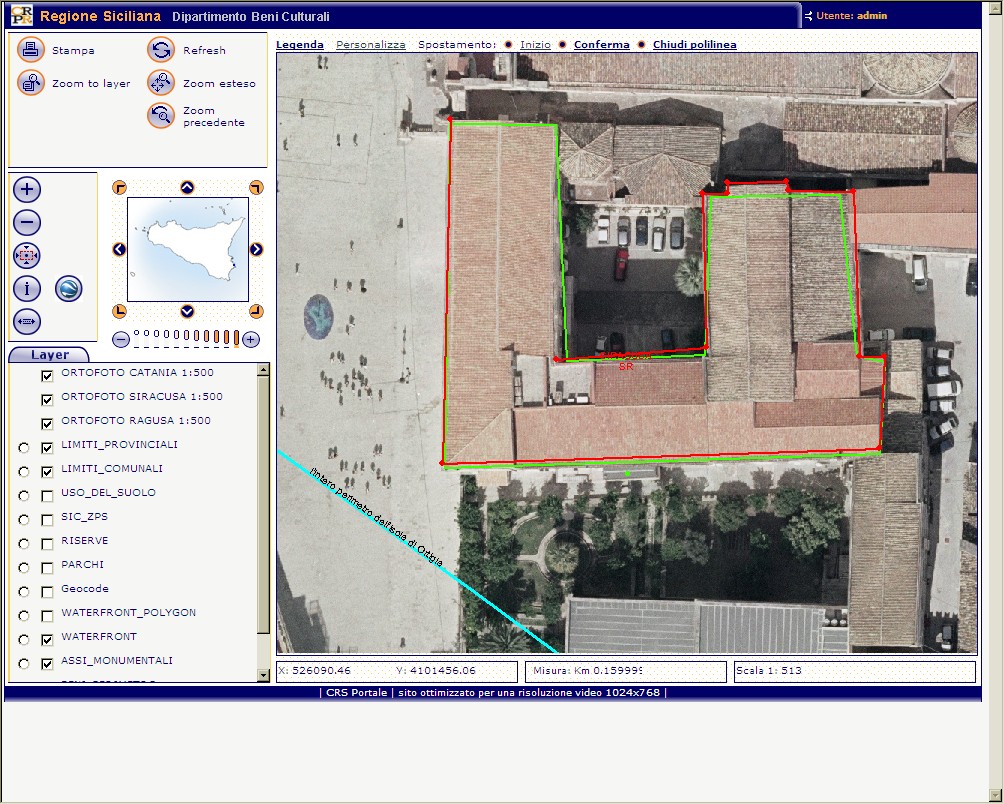Toggle ORTOFOTO CATANIA 1:500 checkbox
The width and height of the screenshot is (1004, 804).
(47, 375)
